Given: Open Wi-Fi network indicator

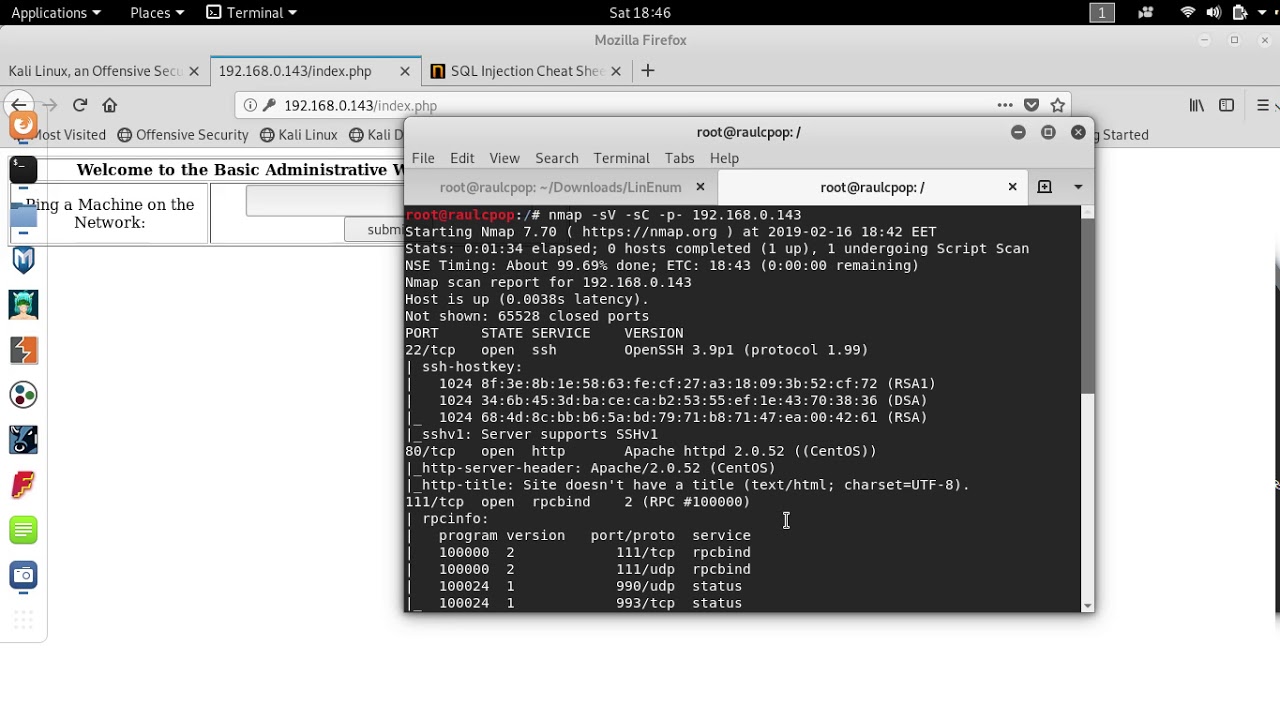Looking at the screenshot, I should pos(1188,13).
